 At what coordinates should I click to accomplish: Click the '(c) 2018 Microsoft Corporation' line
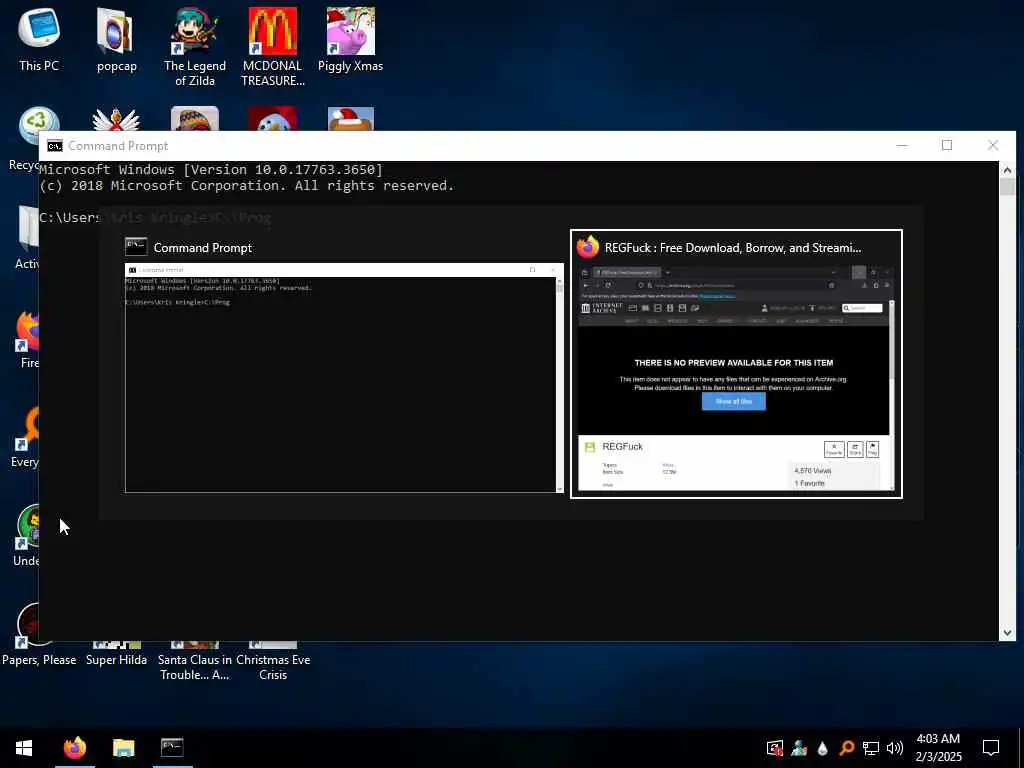247,185
